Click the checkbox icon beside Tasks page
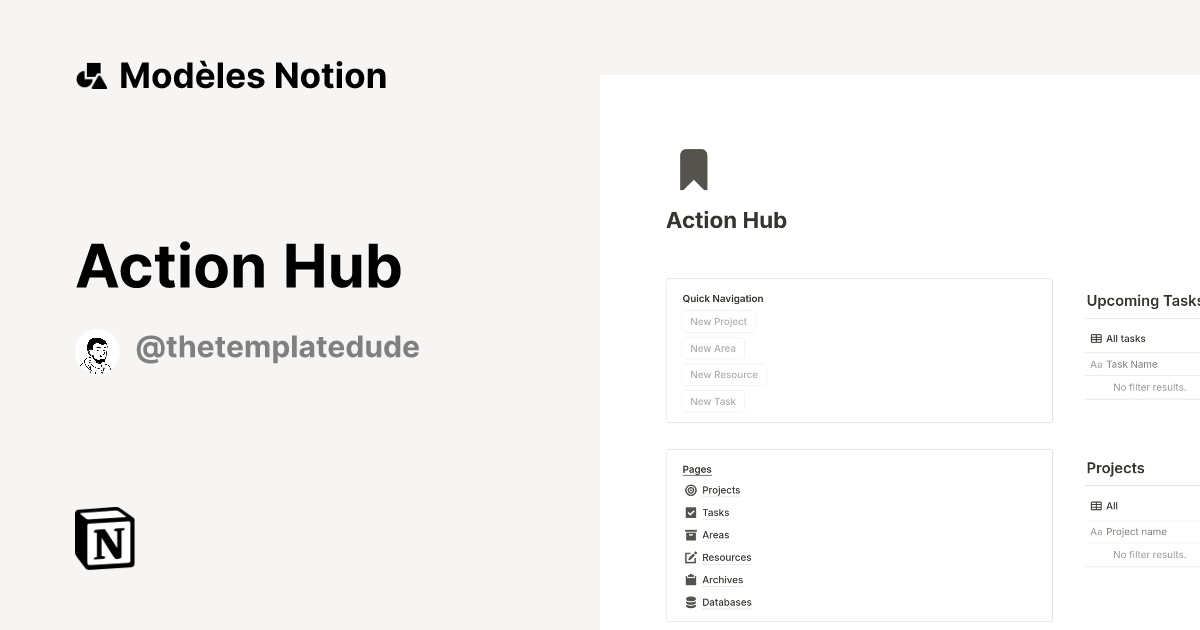The height and width of the screenshot is (630, 1200). point(691,512)
